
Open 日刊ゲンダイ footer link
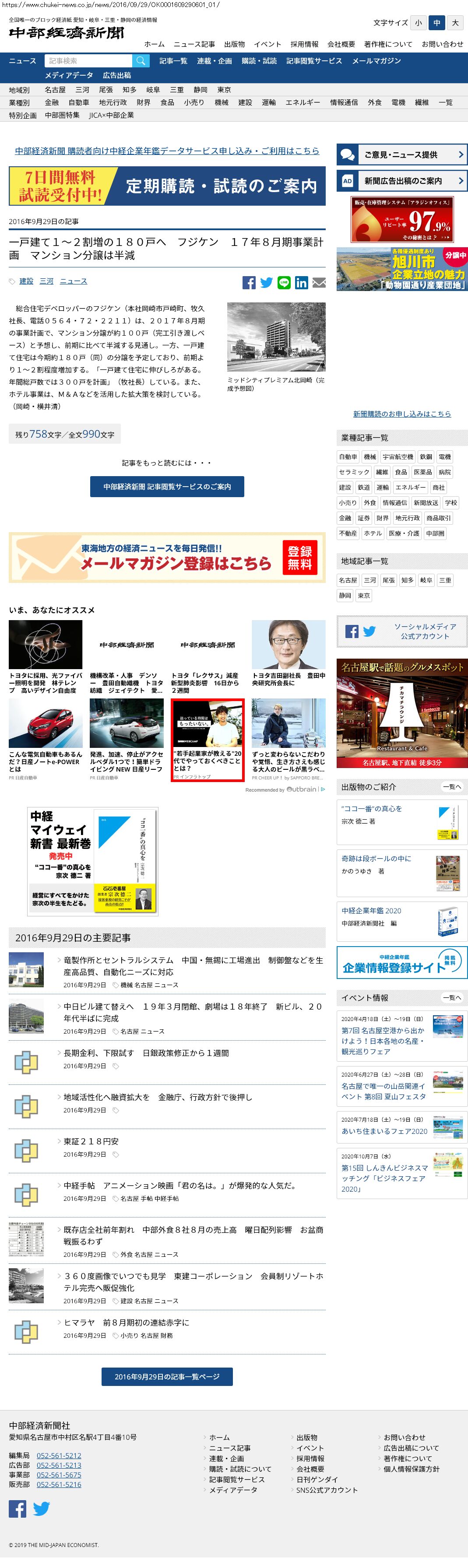(x=317, y=1479)
